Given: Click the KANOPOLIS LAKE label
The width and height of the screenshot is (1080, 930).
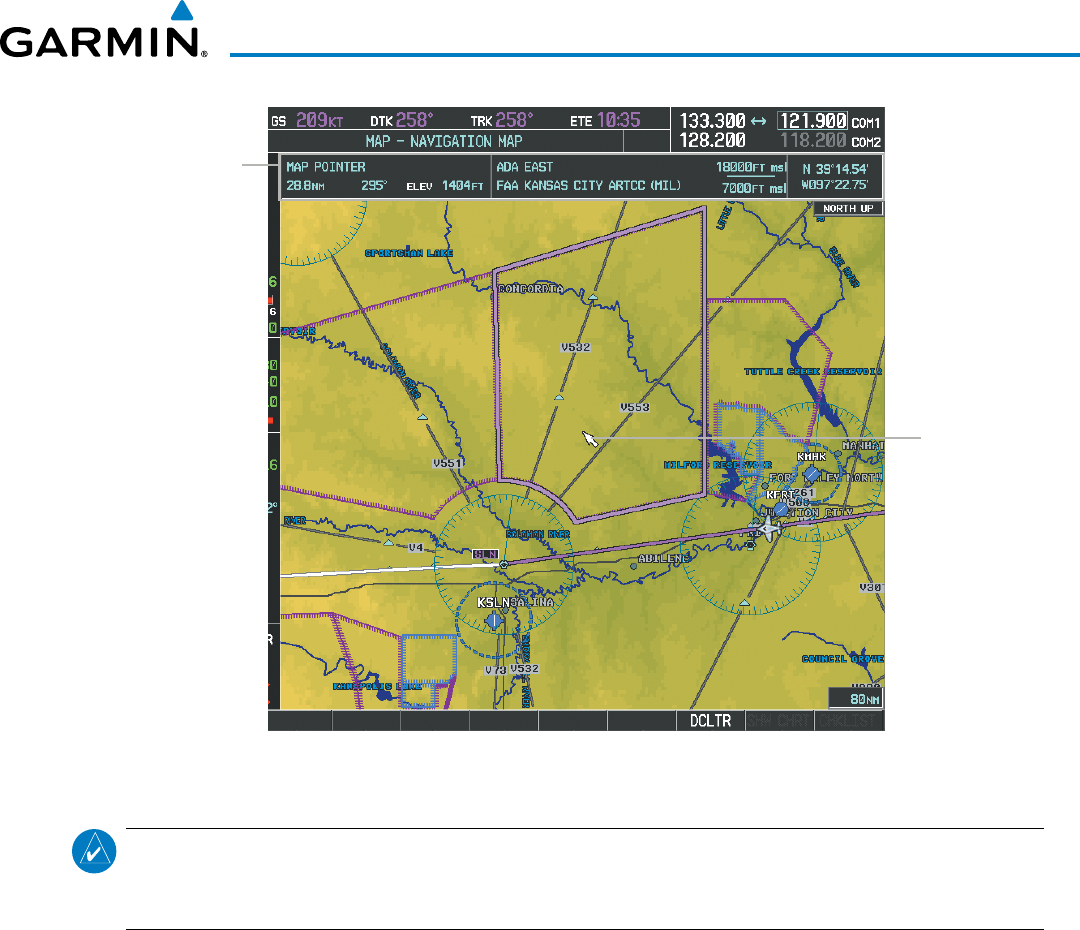Looking at the screenshot, I should click(x=377, y=686).
